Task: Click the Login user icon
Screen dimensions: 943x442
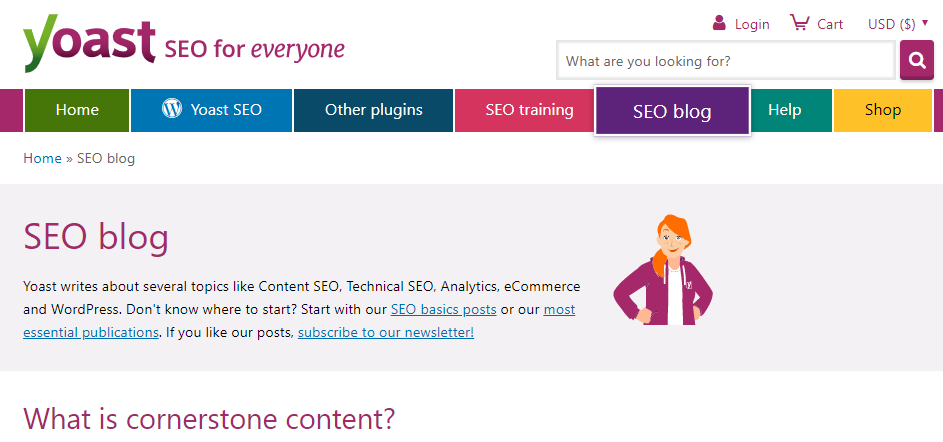Action: [719, 23]
